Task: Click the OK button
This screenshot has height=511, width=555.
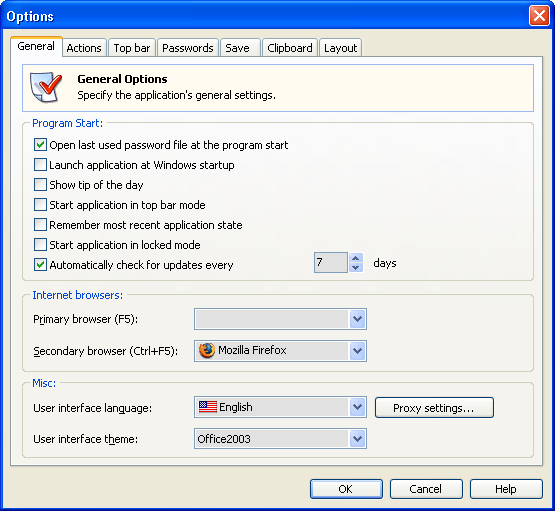Action: coord(346,489)
